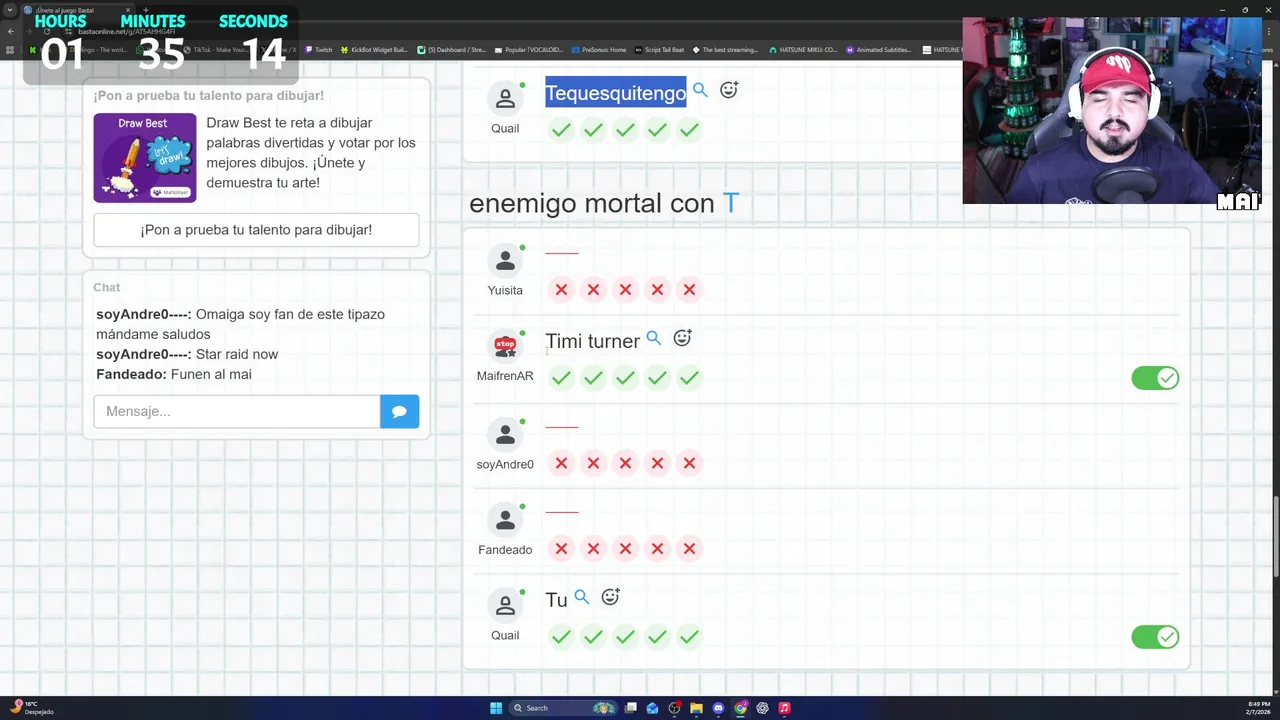The height and width of the screenshot is (720, 1280).
Task: Open the Windows Start menu
Action: tap(496, 708)
